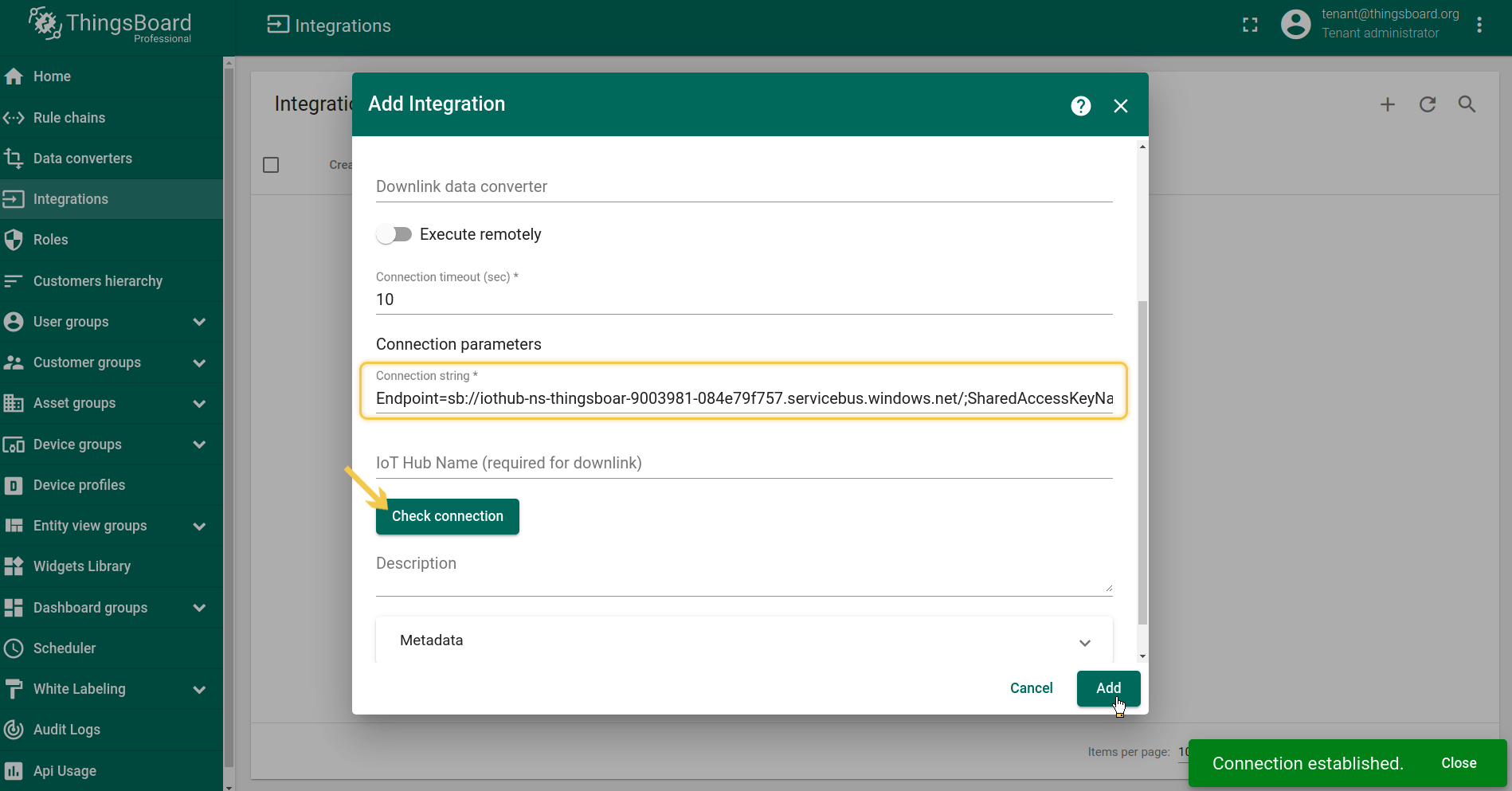The width and height of the screenshot is (1512, 791).
Task: Toggle fullscreen mode icon
Action: [1250, 25]
